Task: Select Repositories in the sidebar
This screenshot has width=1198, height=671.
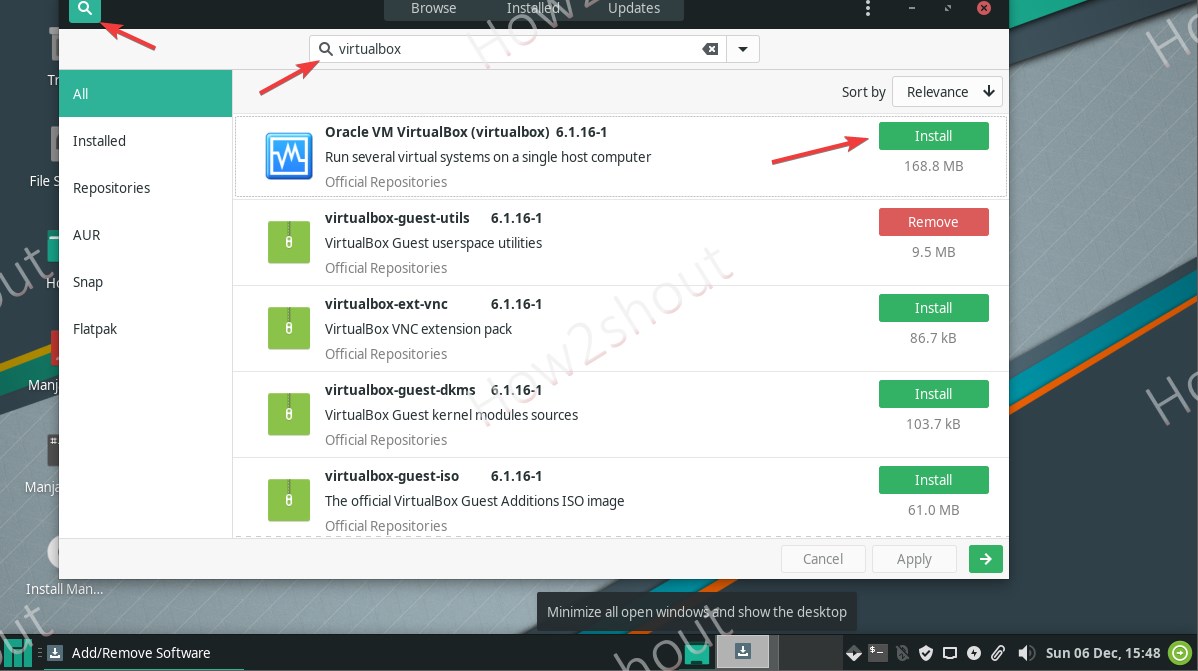Action: click(145, 188)
